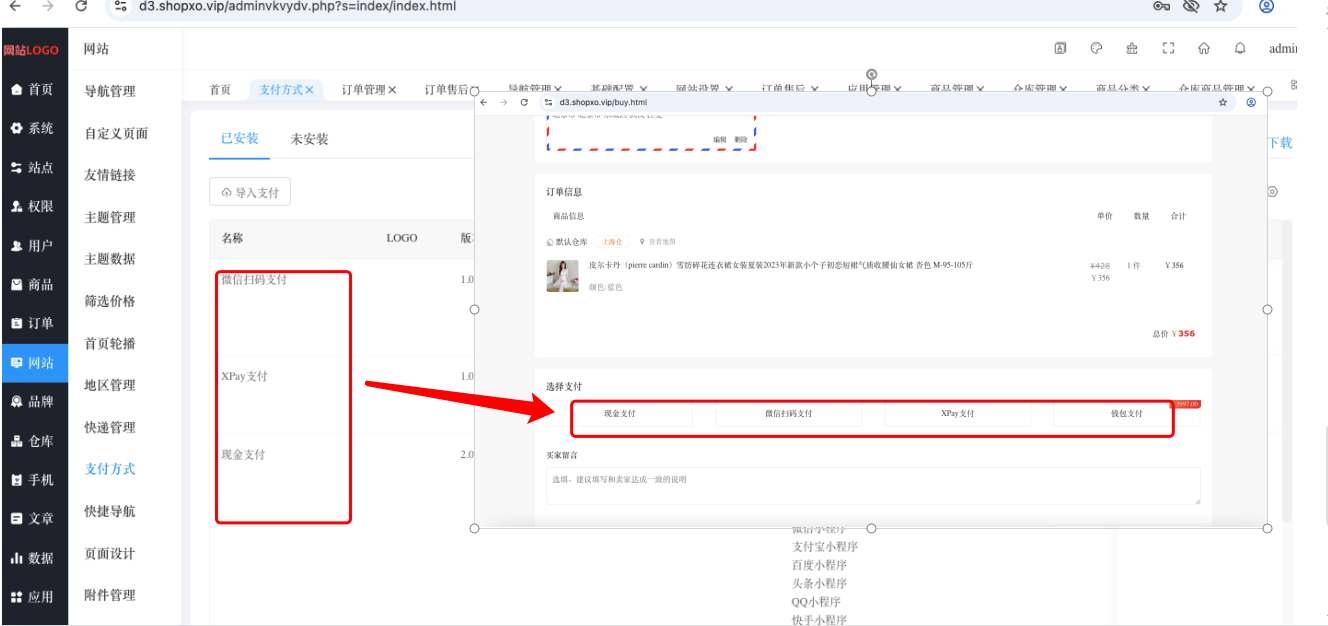
Task: Reload the adminvkvydv.php admin page
Action: tap(81, 6)
